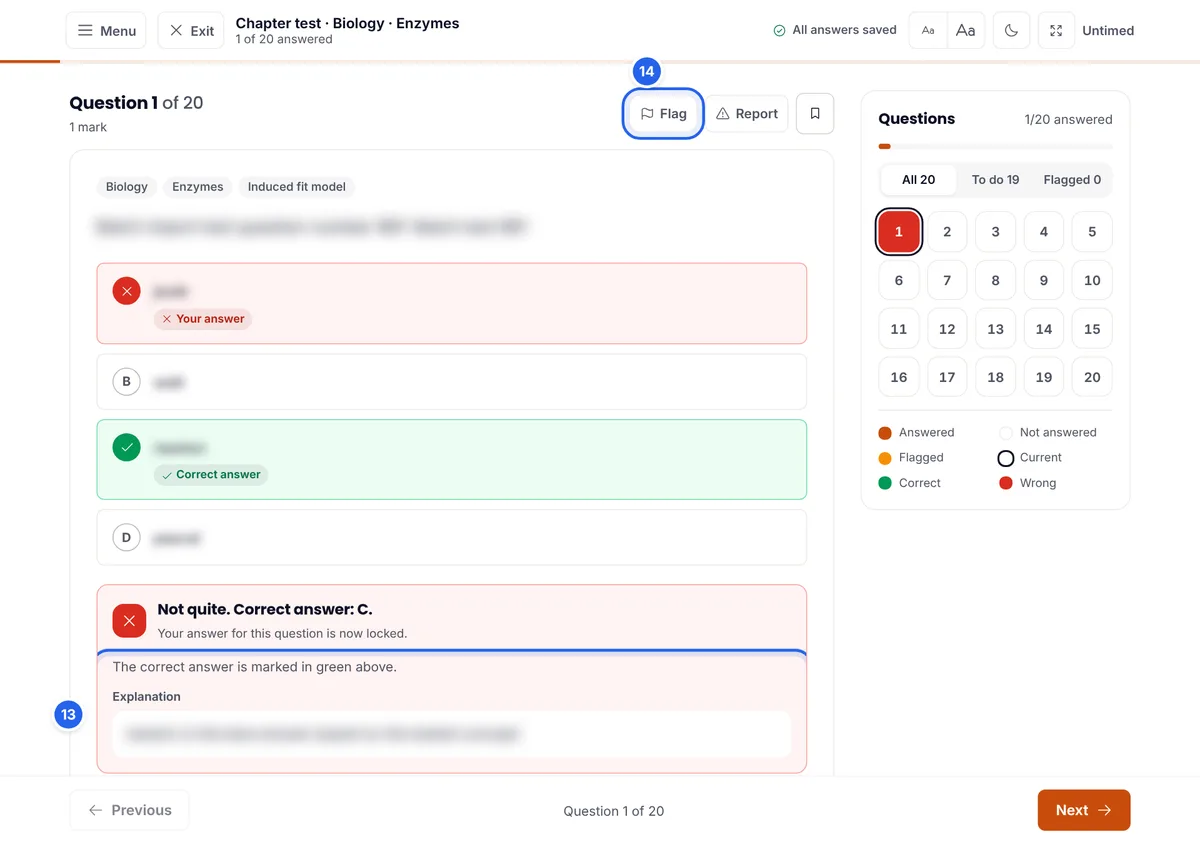The width and height of the screenshot is (1200, 844).
Task: Jump to question 8
Action: 995,280
